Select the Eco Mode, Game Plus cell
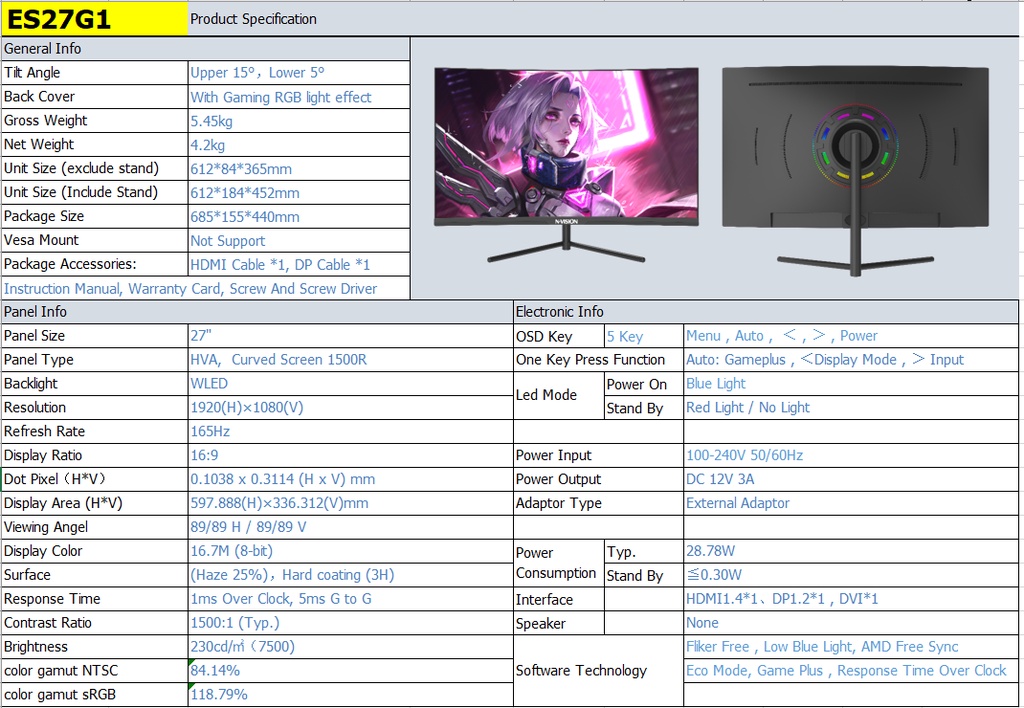 (852, 671)
